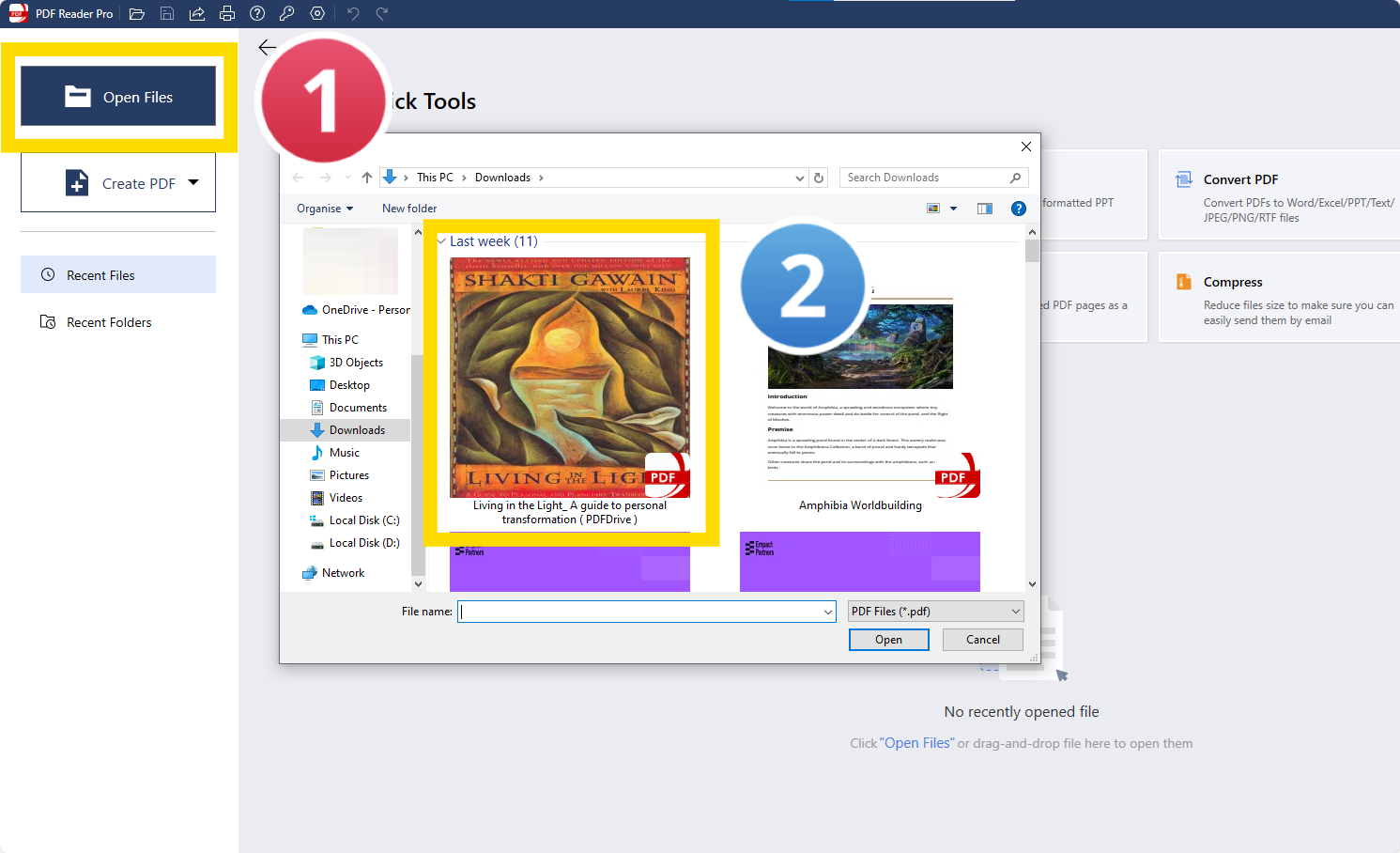
Task: Open the PDF Files (*.pdf) type dropdown
Action: (935, 612)
